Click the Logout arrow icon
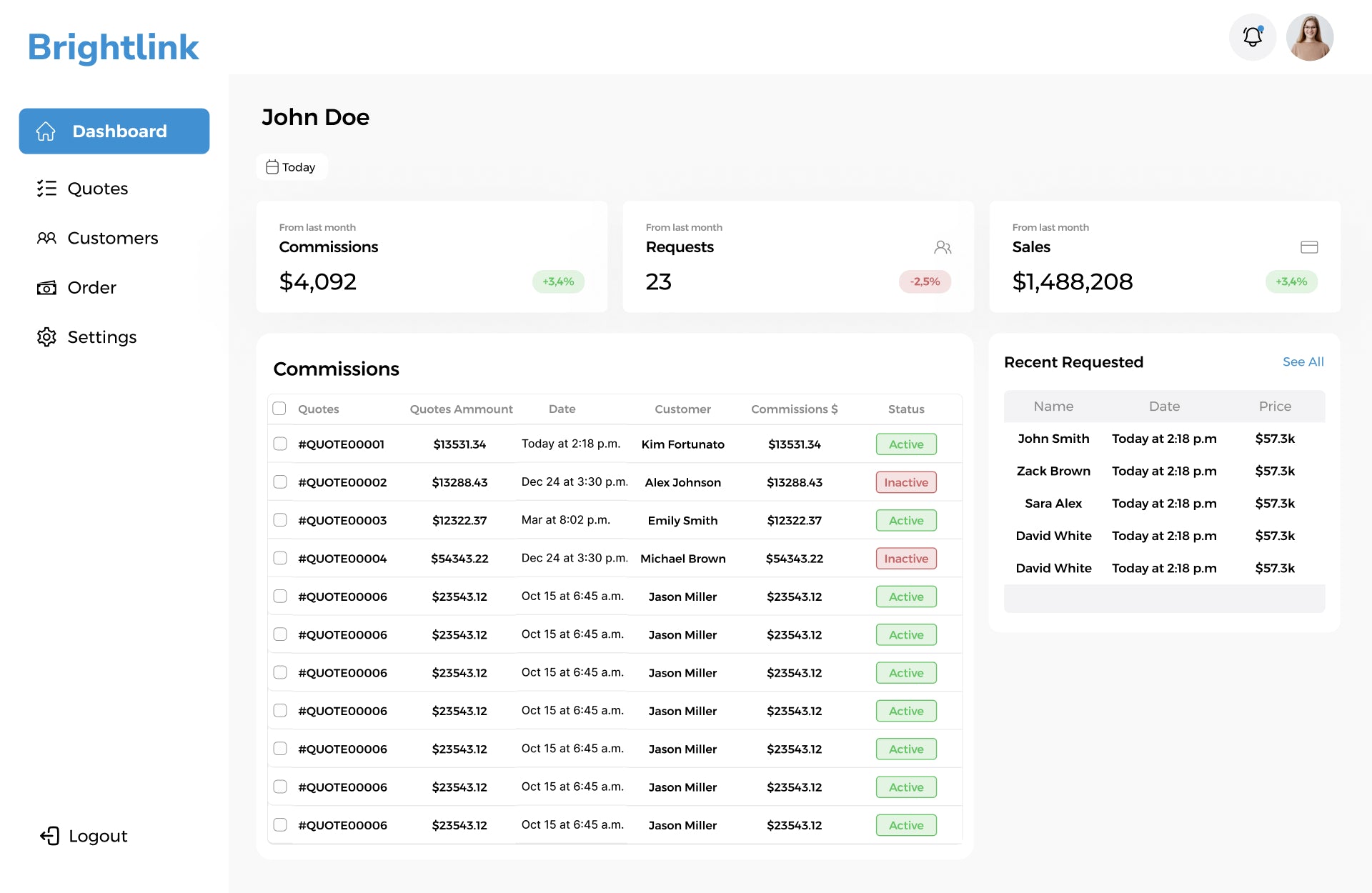Image resolution: width=1372 pixels, height=893 pixels. 50,836
